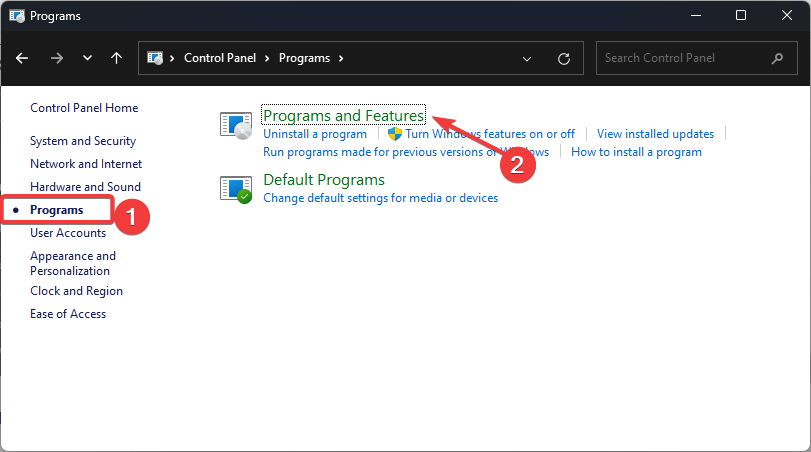The height and width of the screenshot is (452, 811).
Task: Expand the address bar history dropdown
Action: click(x=528, y=58)
